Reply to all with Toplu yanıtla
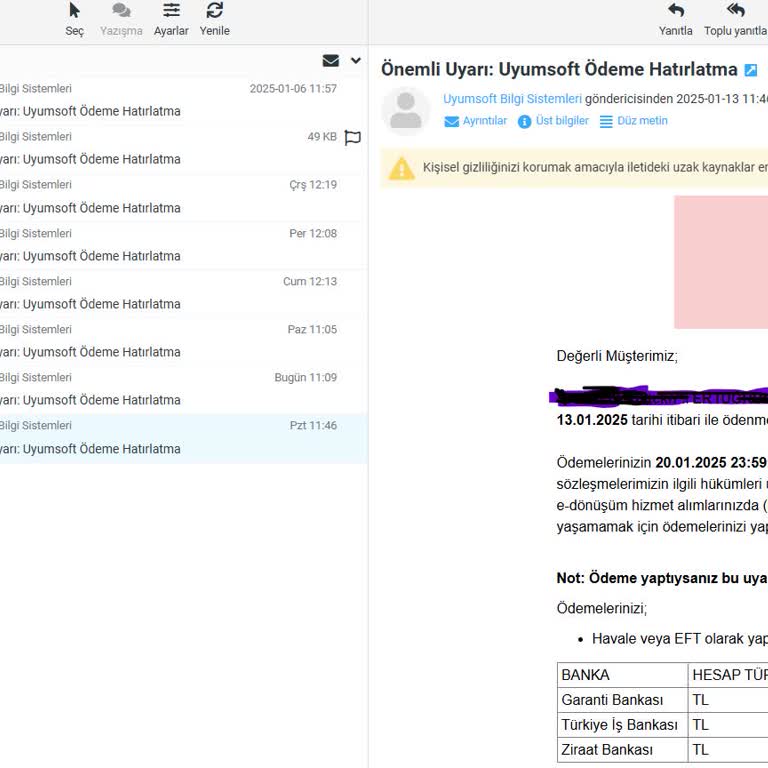Viewport: 768px width, 768px height. point(735,20)
